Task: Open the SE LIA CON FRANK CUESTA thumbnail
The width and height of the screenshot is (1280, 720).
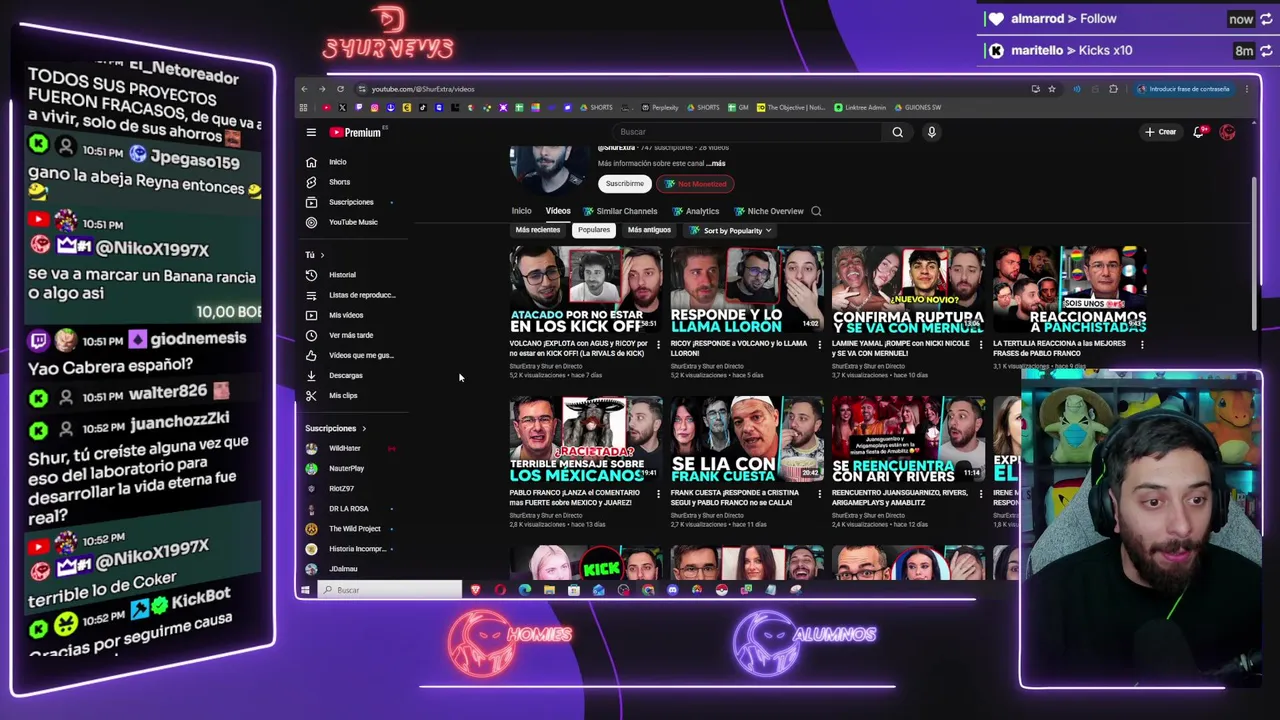Action: (747, 440)
